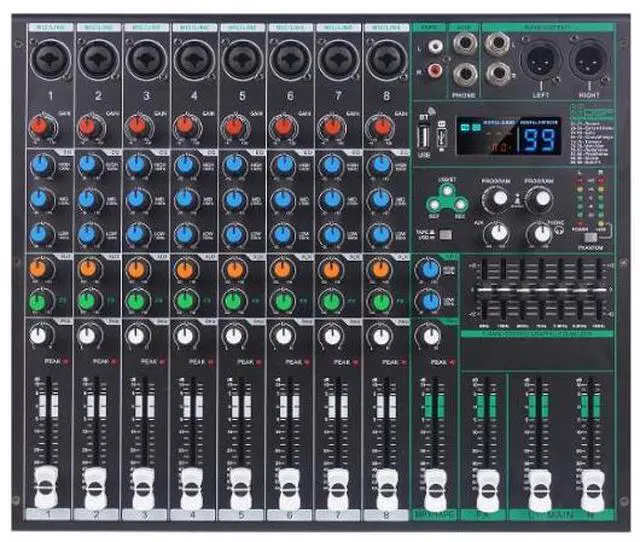
Task: Click the channel 4 blue MID EQ knob
Action: (x=186, y=199)
